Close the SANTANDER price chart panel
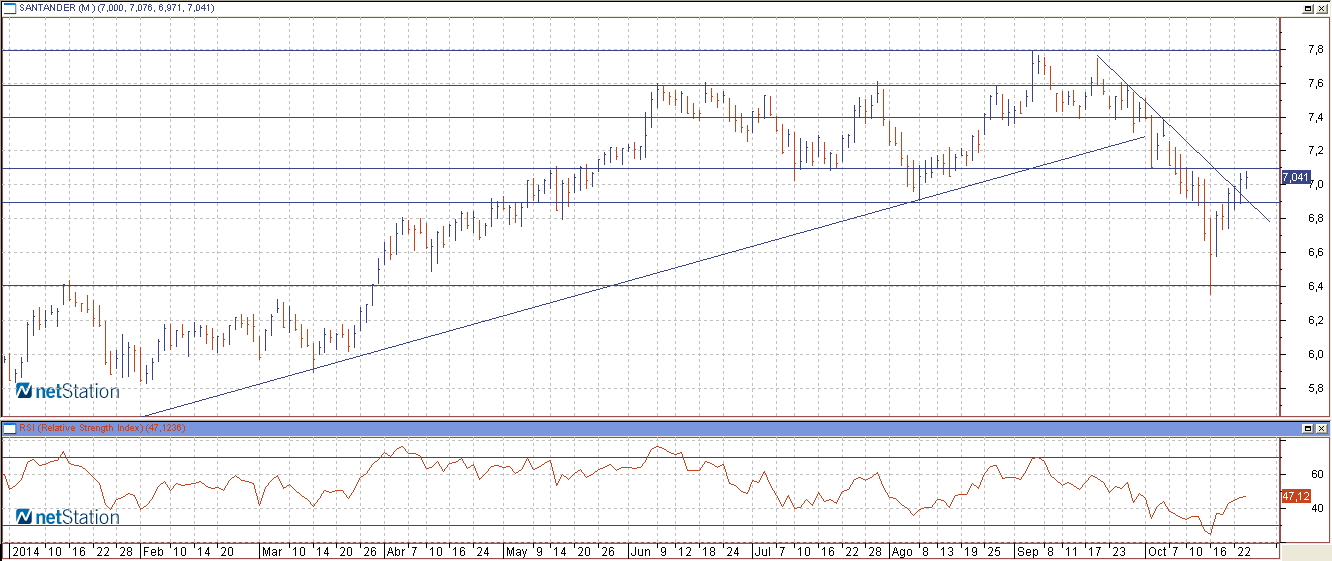This screenshot has width=1332, height=561. 1321,8
